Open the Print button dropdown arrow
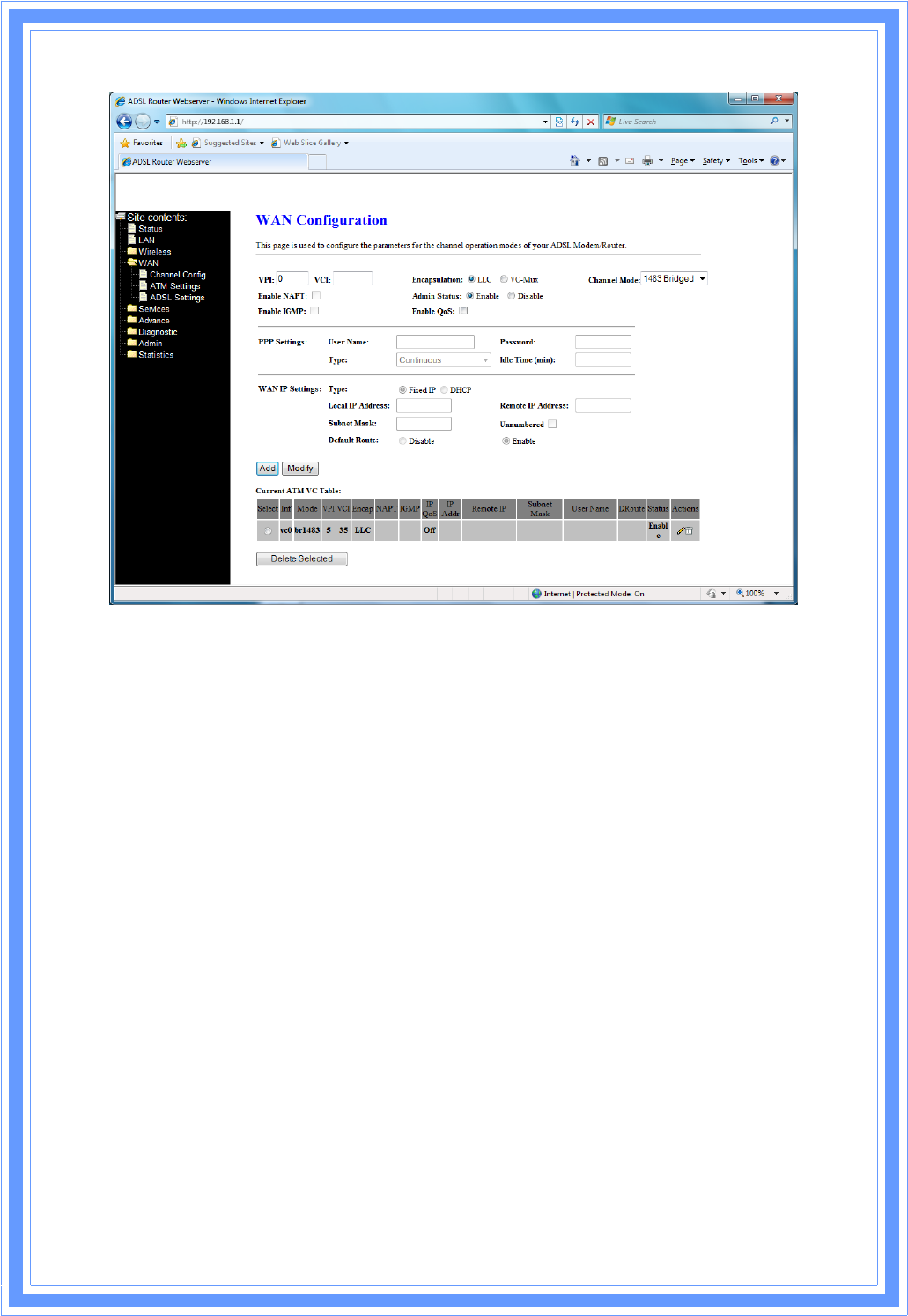Screen dimensions: 908x1316 661,161
